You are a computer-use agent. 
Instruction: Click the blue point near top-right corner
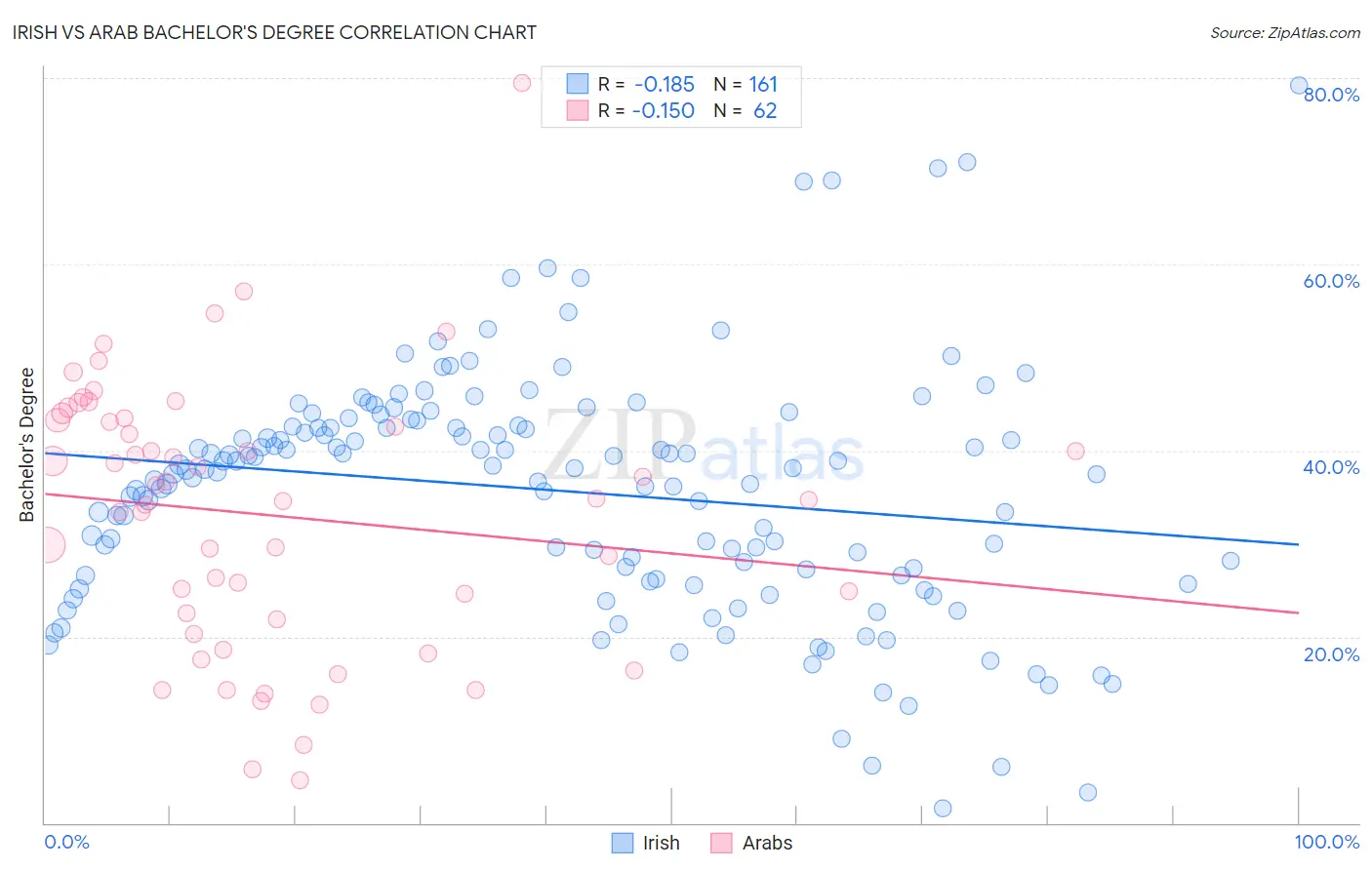(1299, 85)
